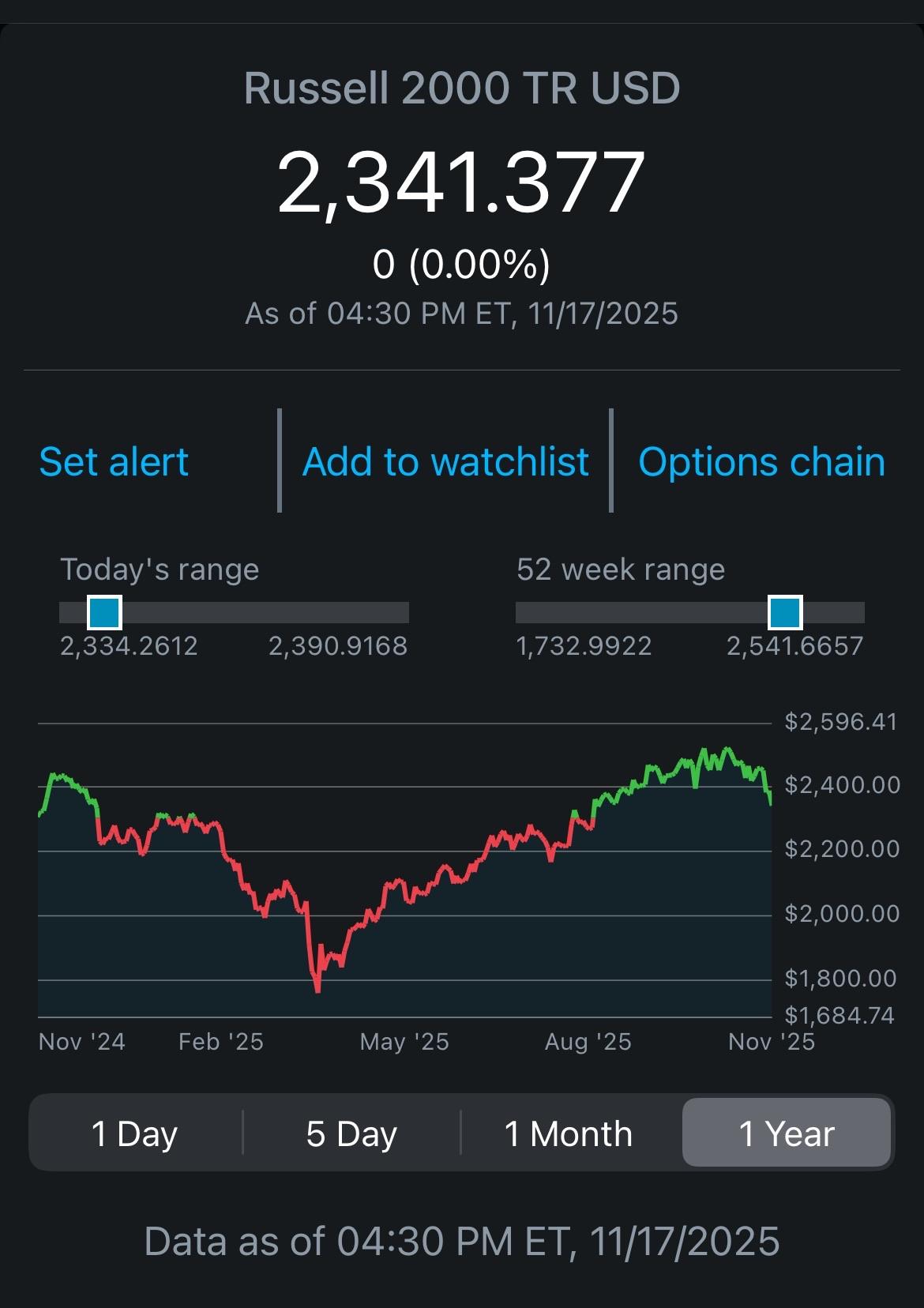Select the 1 Year tab
Viewport: 924px width, 1308px height.
(787, 1134)
